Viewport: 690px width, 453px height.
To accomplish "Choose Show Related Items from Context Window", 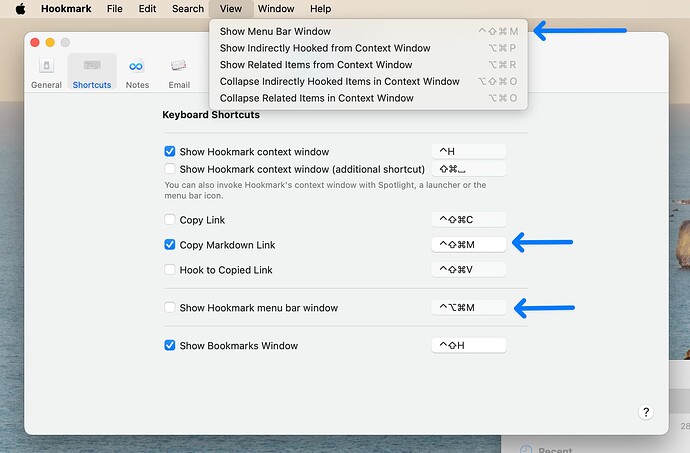I will 368,65.
